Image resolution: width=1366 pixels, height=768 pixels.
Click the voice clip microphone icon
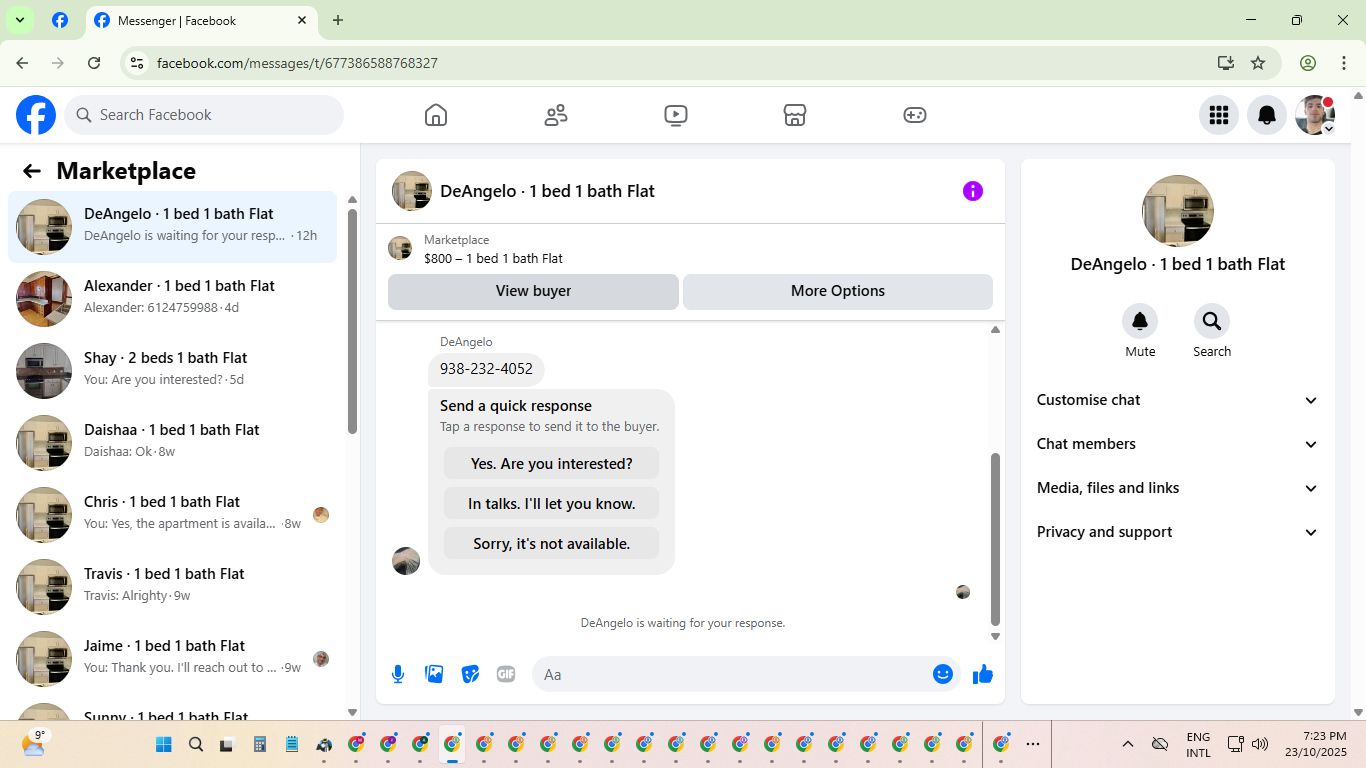coord(398,674)
